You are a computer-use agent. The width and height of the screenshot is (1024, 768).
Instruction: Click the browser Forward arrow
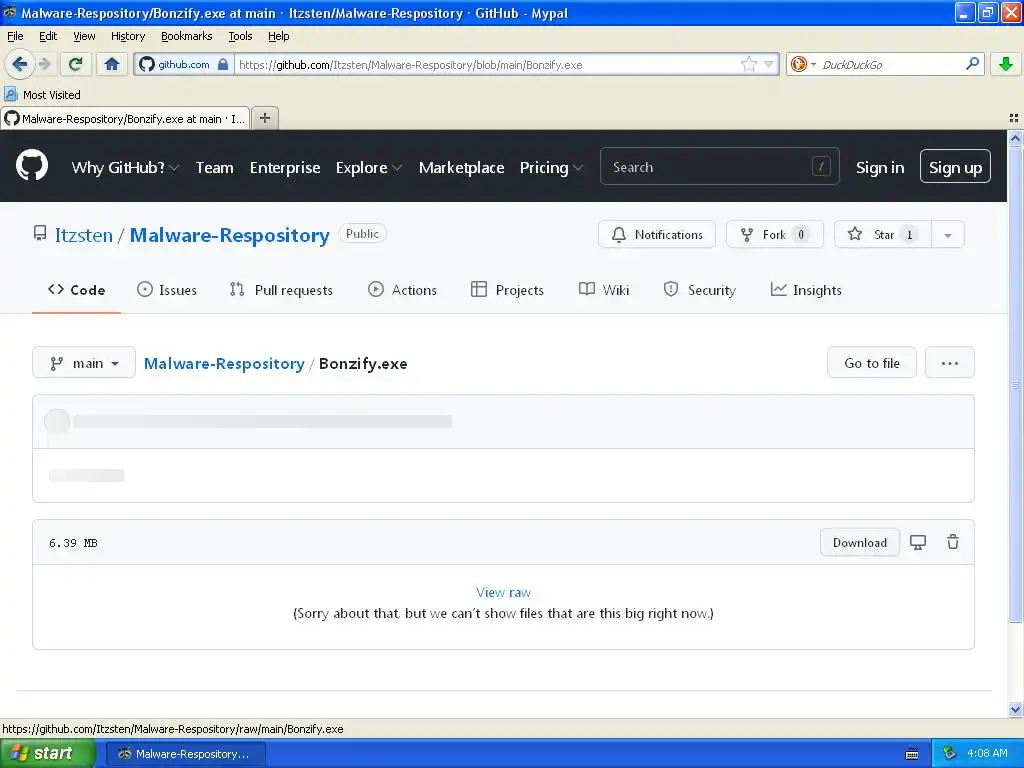click(44, 64)
